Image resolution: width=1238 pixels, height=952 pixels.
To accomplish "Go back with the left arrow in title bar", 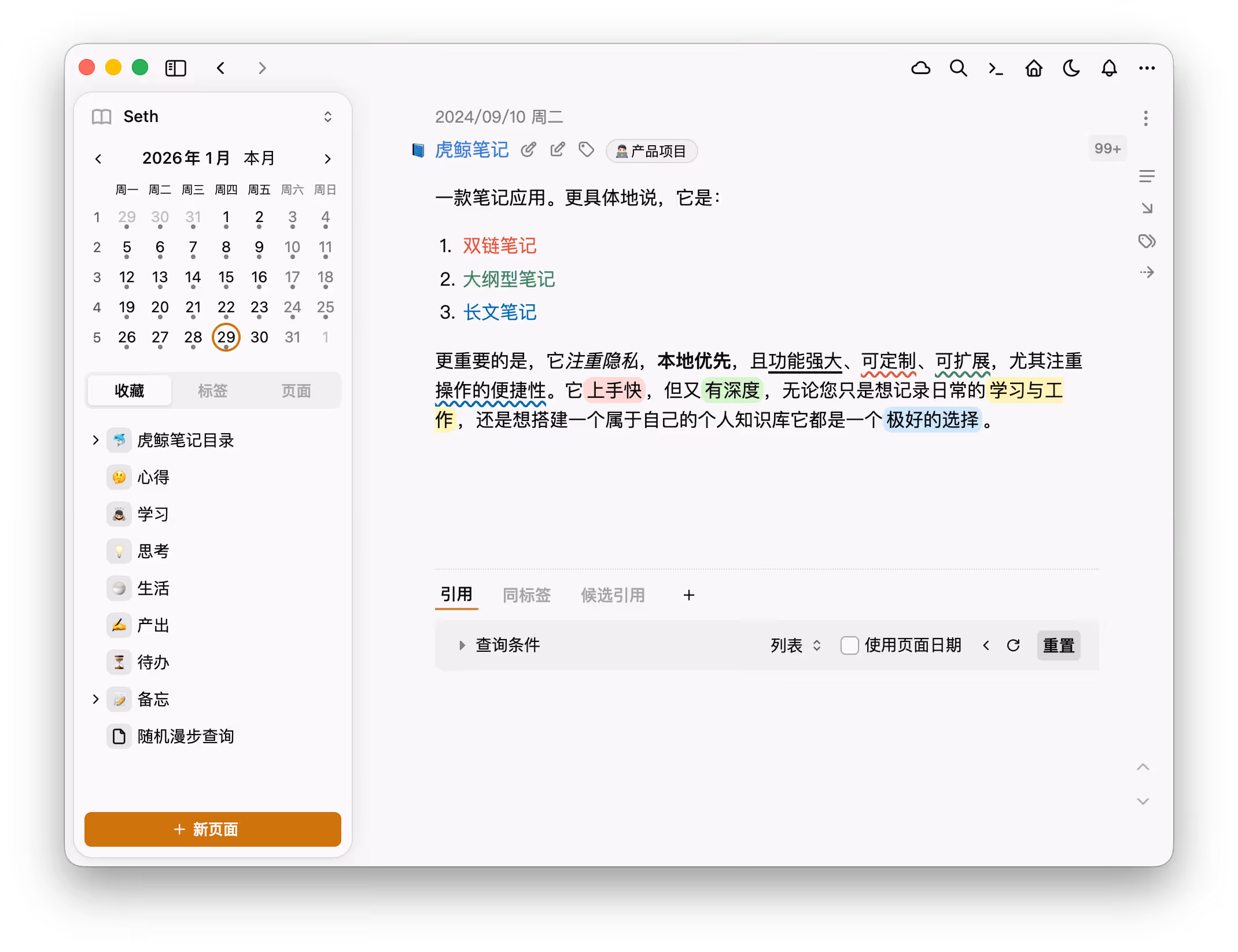I will click(221, 68).
